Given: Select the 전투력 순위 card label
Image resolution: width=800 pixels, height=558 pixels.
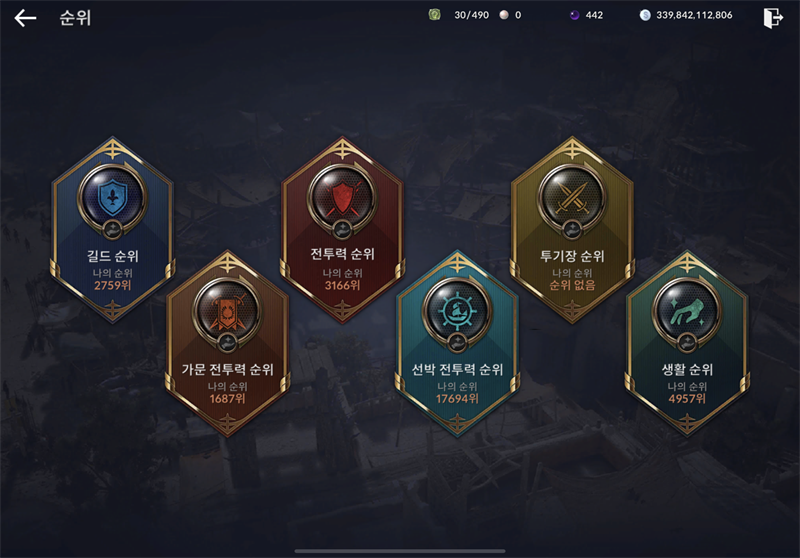Looking at the screenshot, I should [x=342, y=254].
